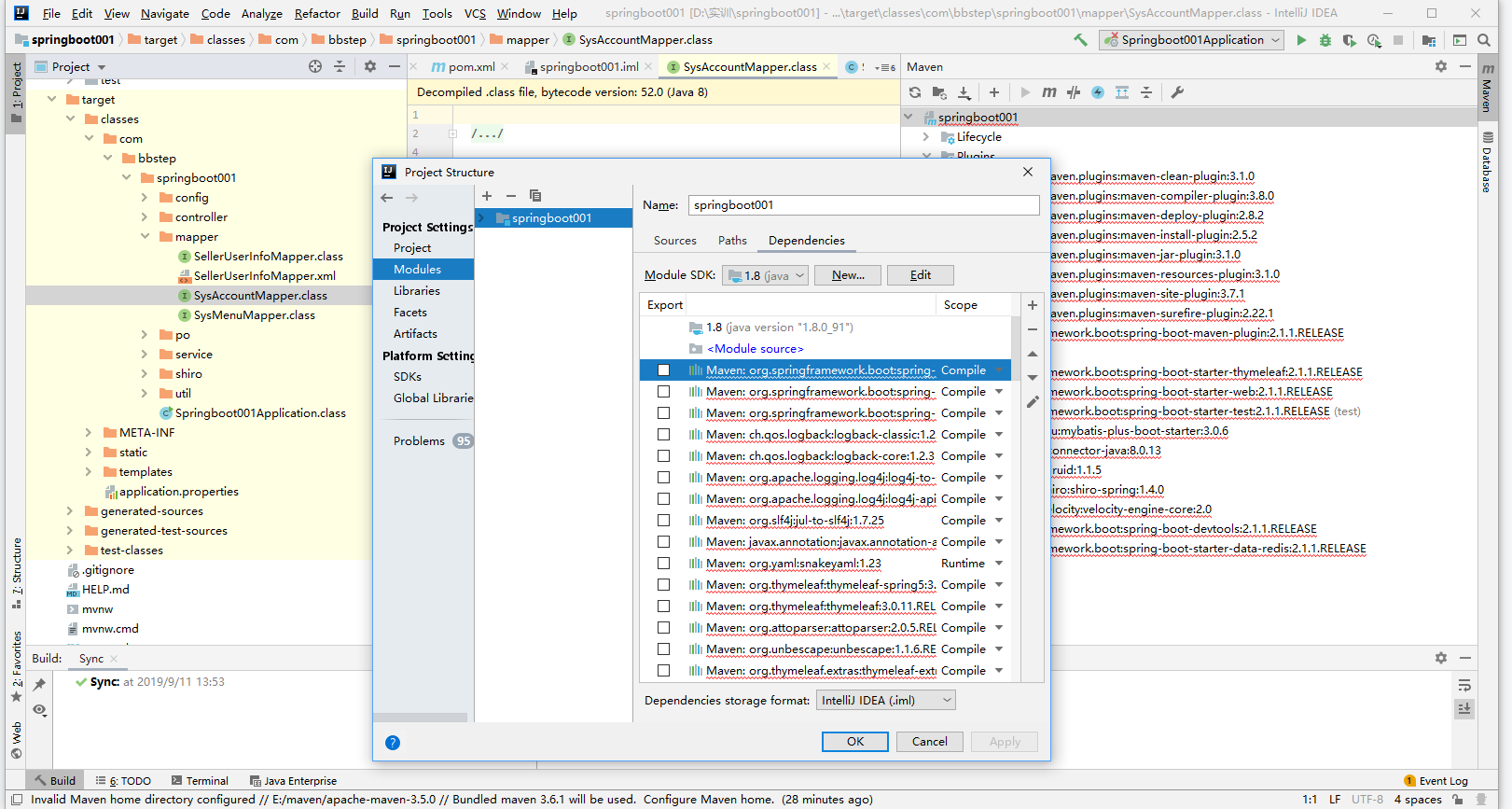The height and width of the screenshot is (809, 1512).
Task: Check export for unbescape dependency
Action: coord(663,649)
